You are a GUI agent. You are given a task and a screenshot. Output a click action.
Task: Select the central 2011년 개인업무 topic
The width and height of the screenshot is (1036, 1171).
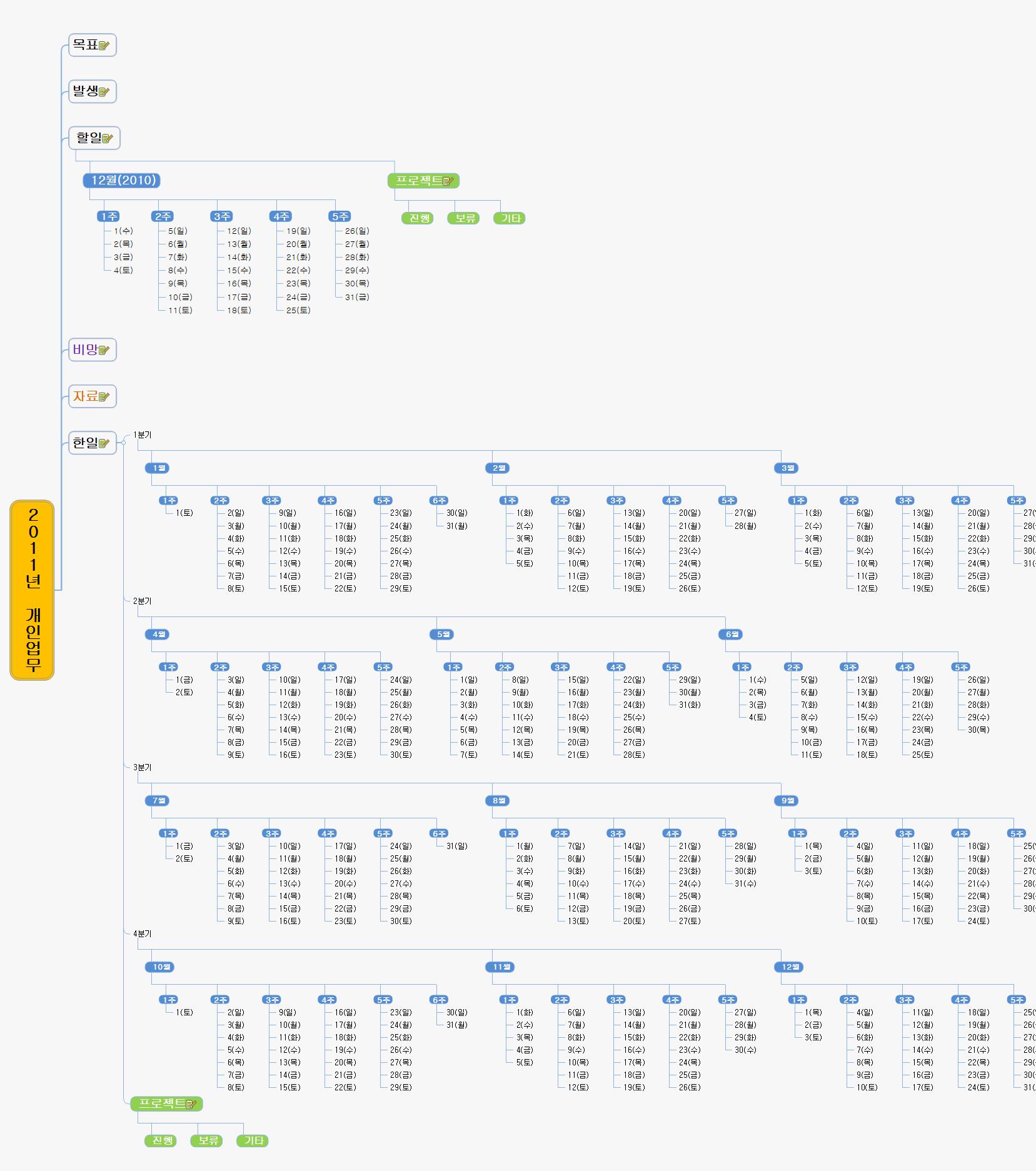coord(33,590)
